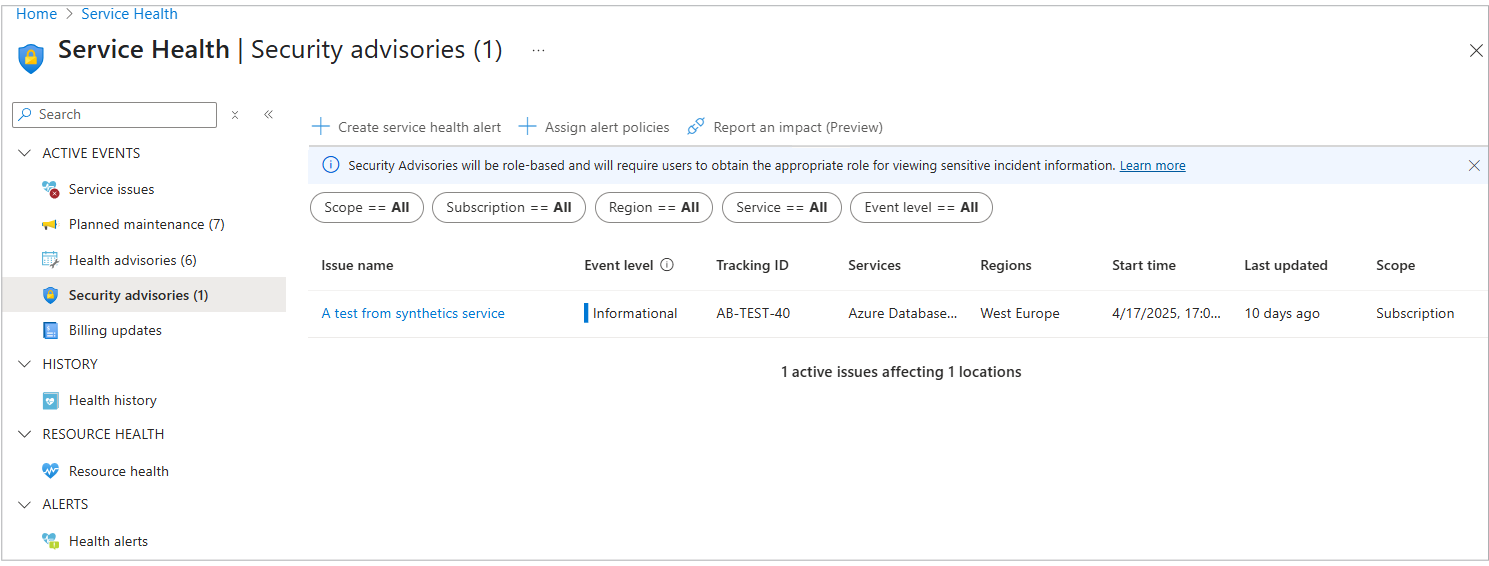Collapse the sidebar with double chevron
Screen dimensions: 1489x566
[x=268, y=115]
